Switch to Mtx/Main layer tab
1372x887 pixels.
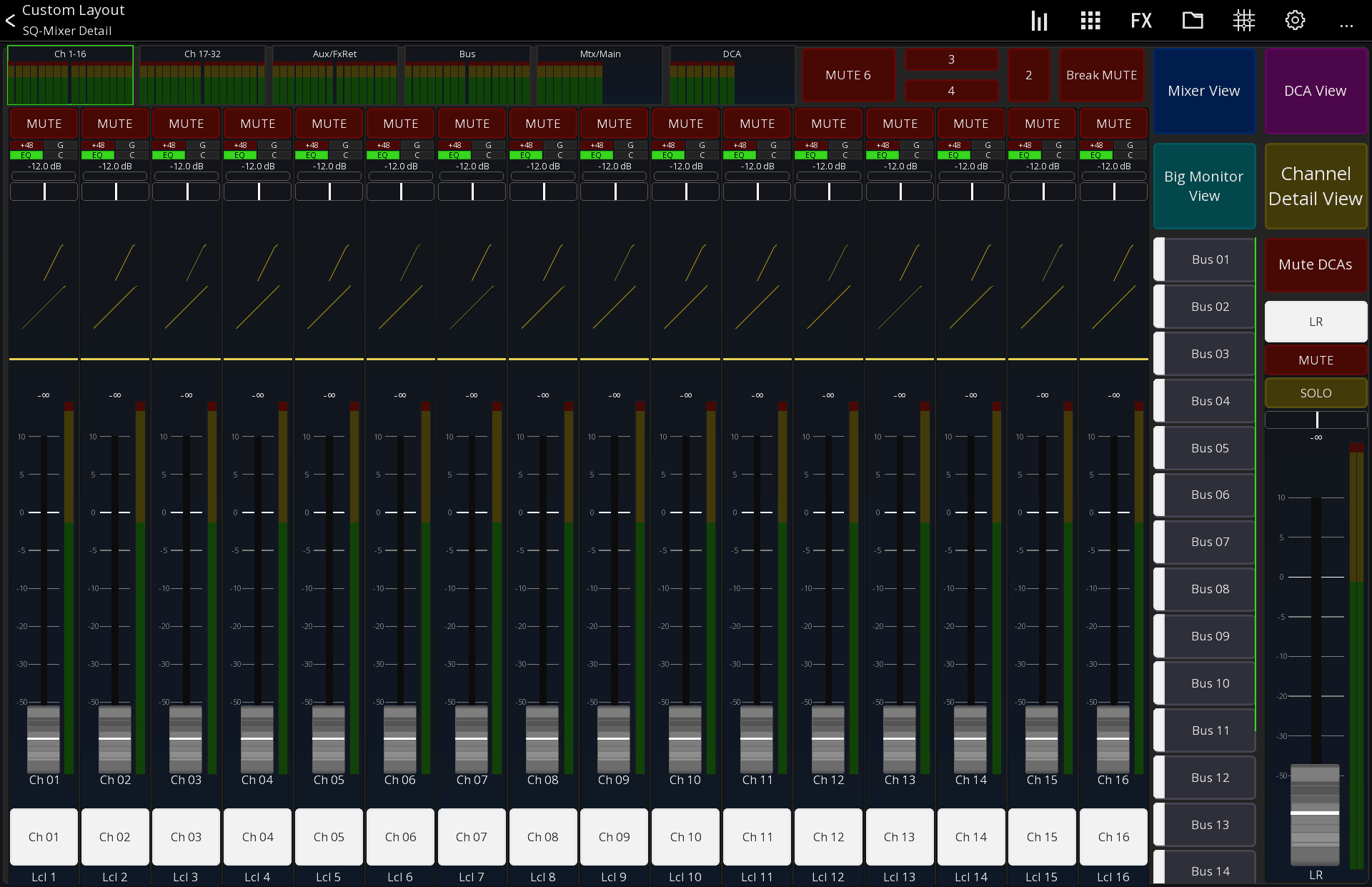click(x=600, y=75)
